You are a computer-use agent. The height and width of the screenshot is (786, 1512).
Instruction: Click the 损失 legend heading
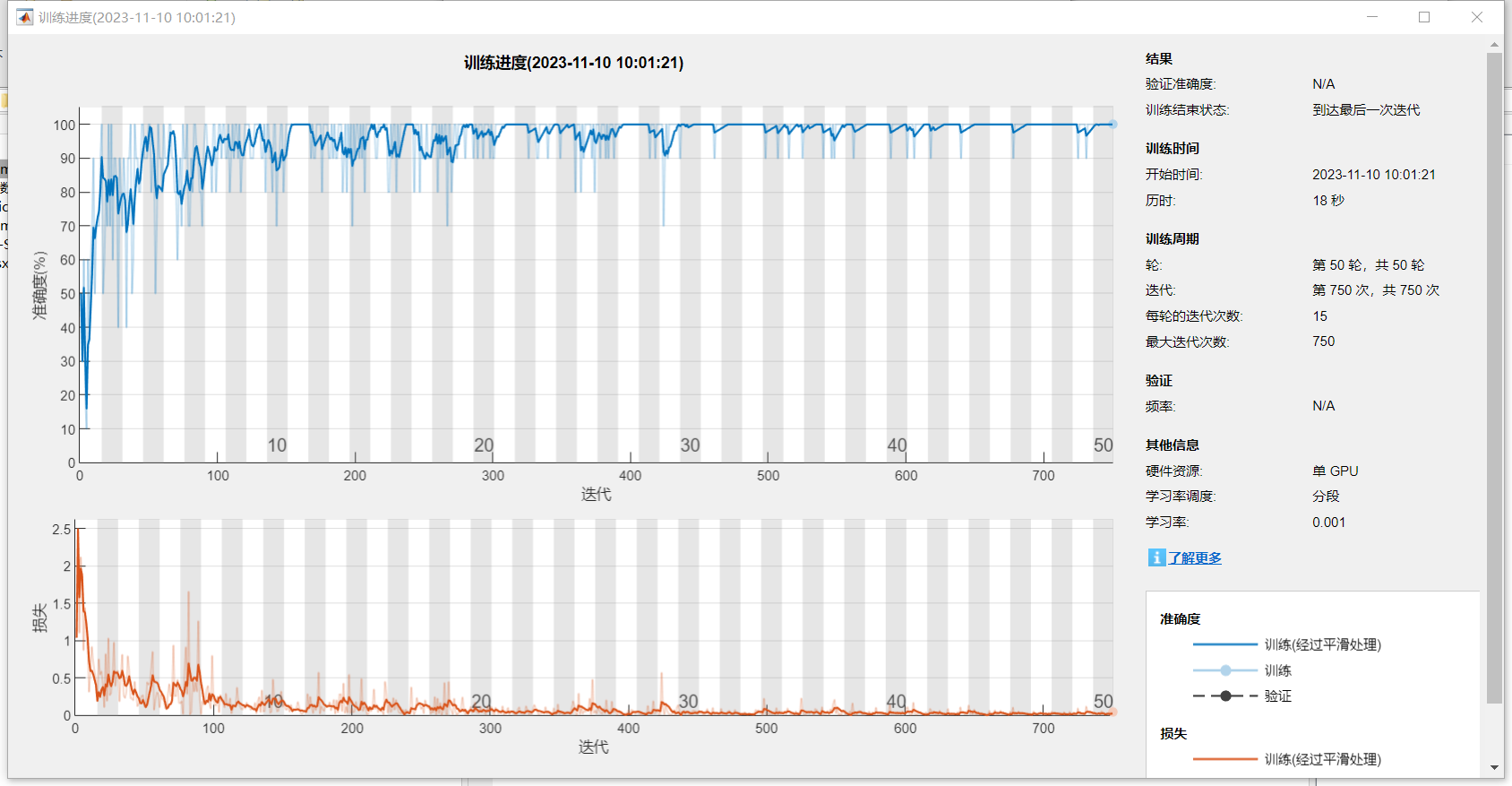1173,733
